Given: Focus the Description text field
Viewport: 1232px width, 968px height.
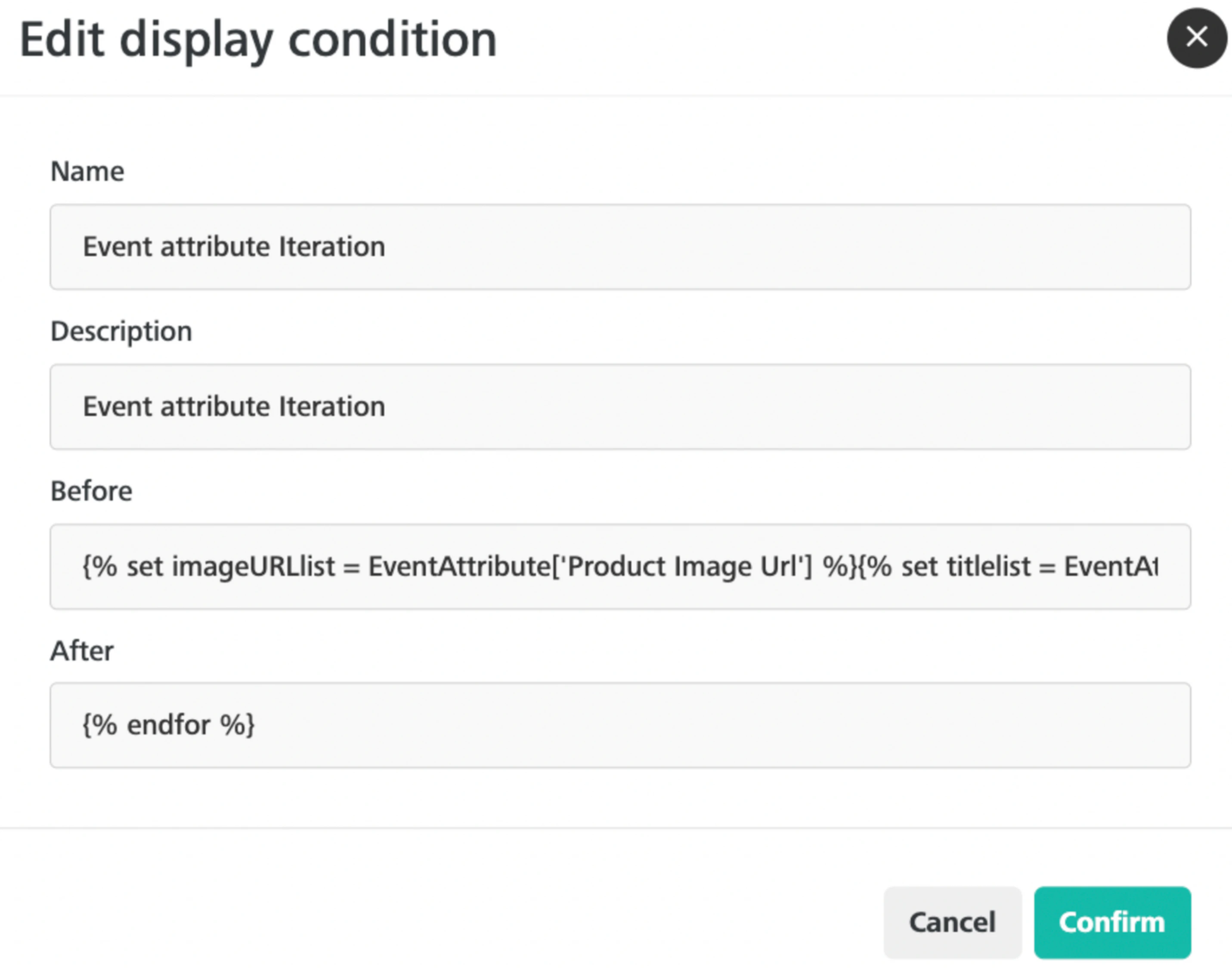Looking at the screenshot, I should 620,407.
